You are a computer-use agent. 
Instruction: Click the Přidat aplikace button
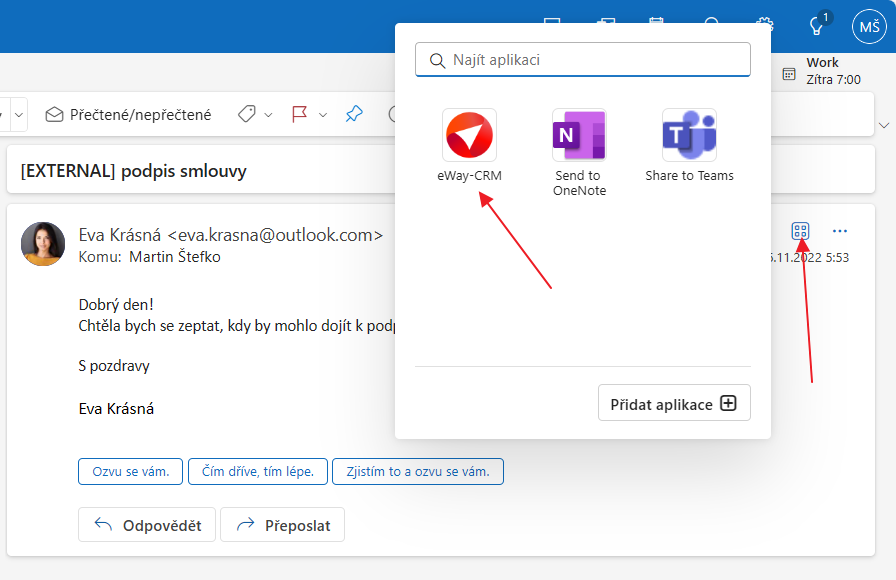tap(674, 403)
